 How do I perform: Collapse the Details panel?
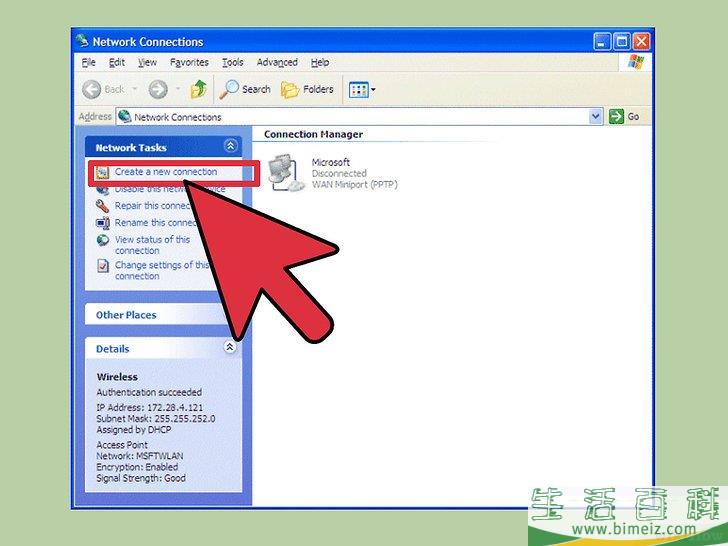[x=230, y=347]
